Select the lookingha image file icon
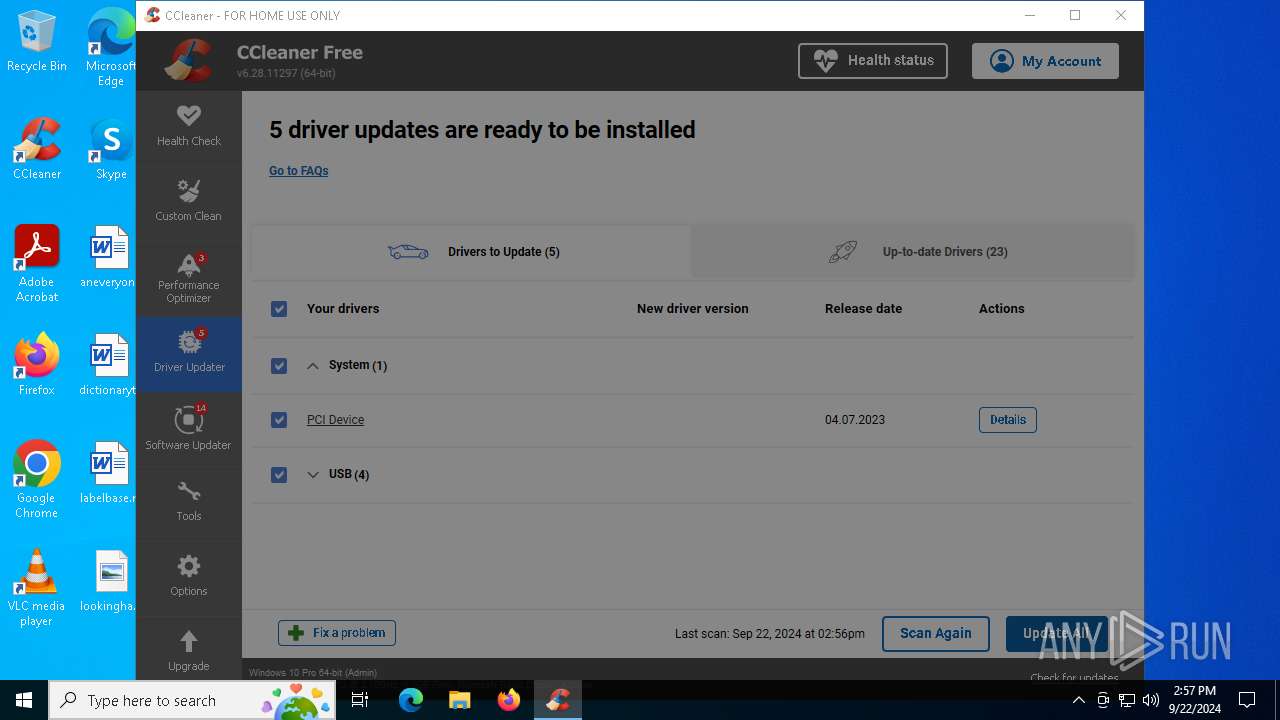1280x720 pixels. coord(110,581)
